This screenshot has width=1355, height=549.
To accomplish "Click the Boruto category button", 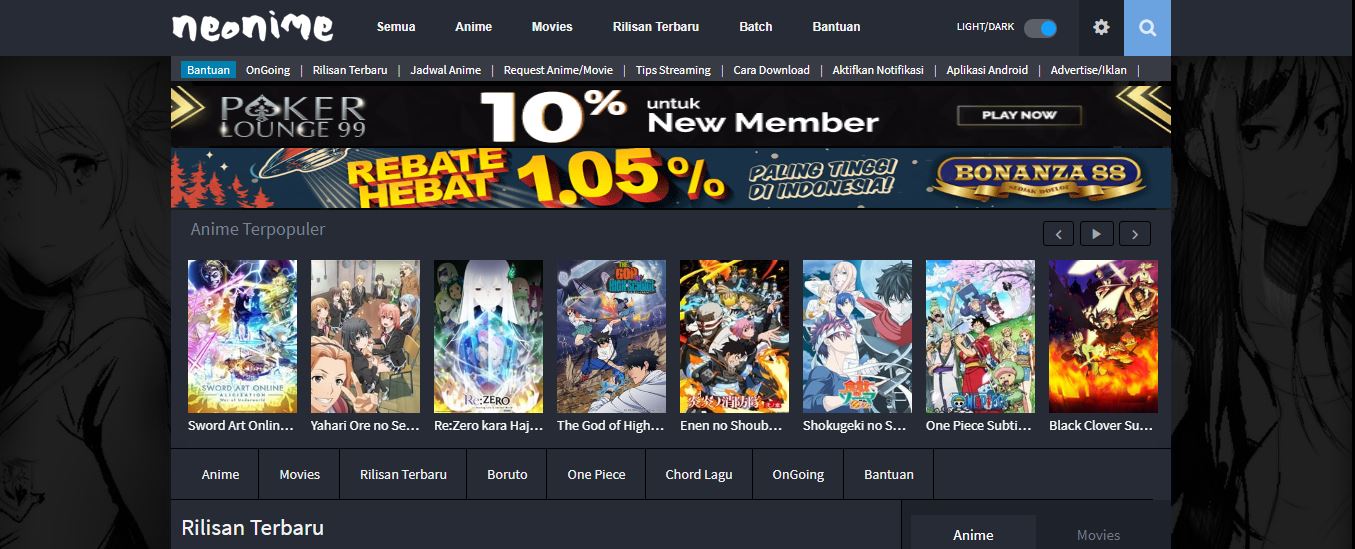I will coord(507,474).
